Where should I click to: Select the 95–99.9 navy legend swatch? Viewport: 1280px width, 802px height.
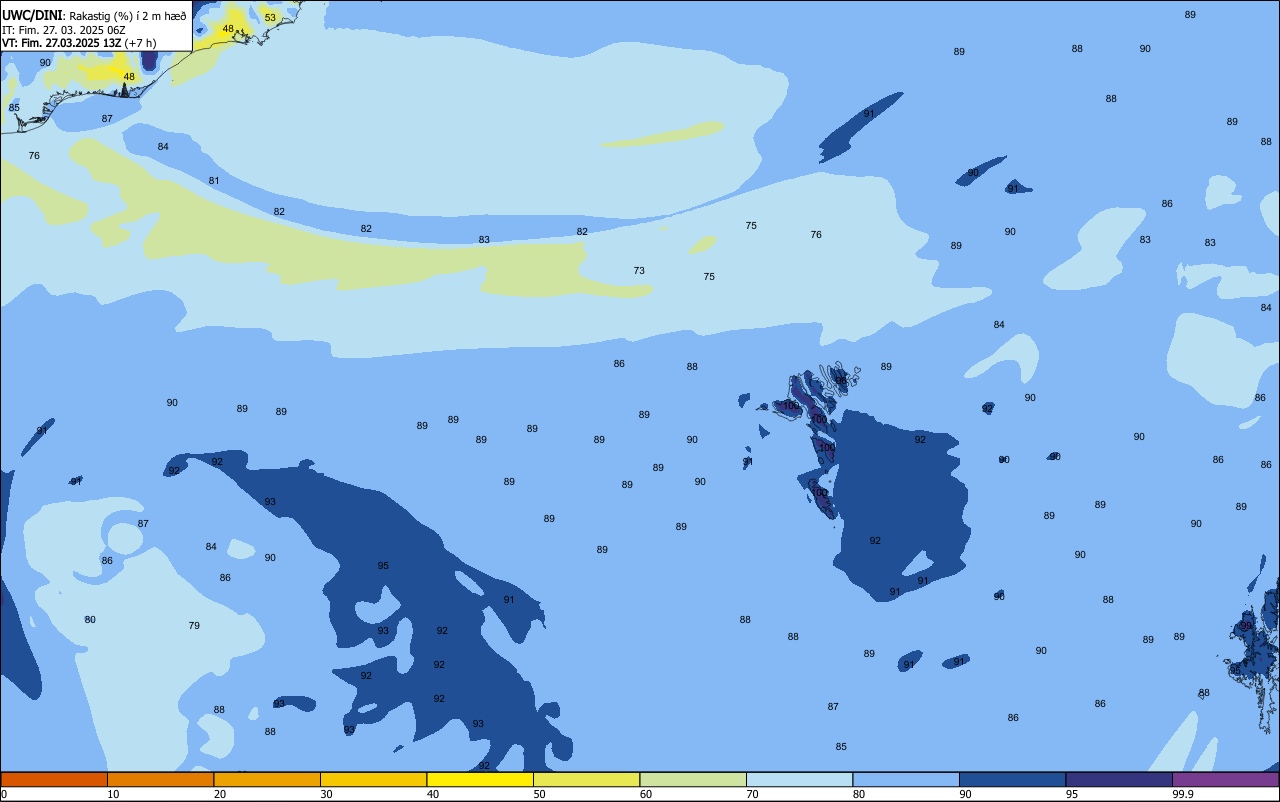pos(1119,779)
